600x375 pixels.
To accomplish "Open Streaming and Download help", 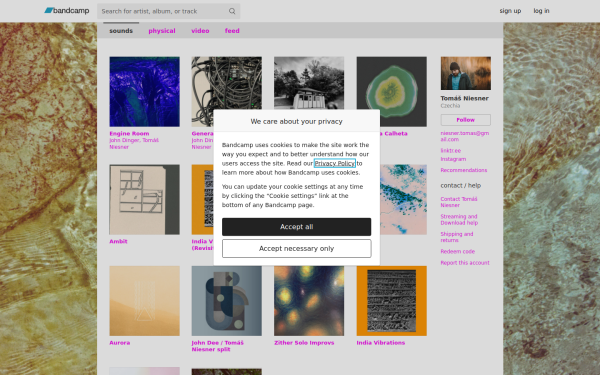I will tap(459, 220).
